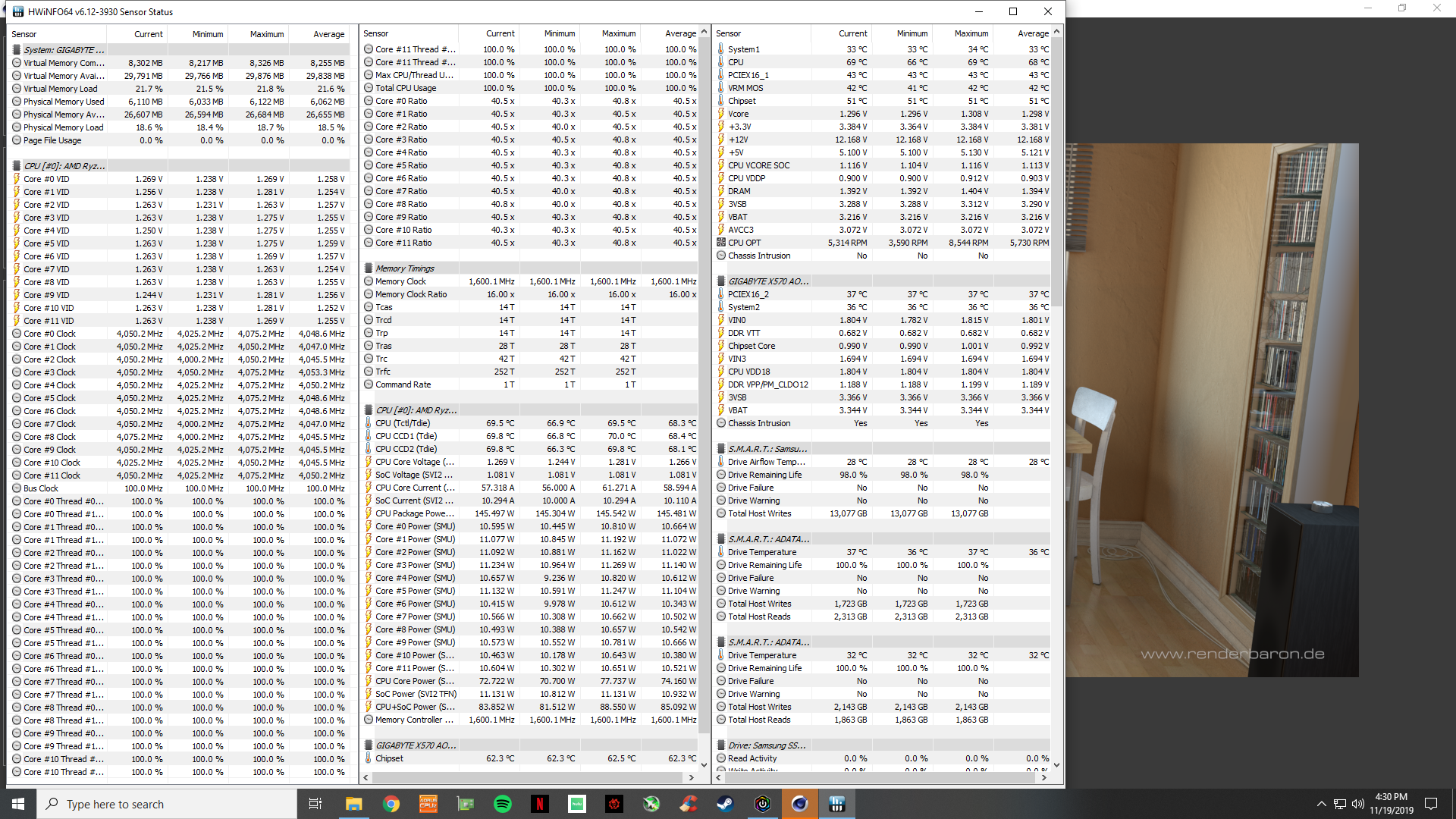The height and width of the screenshot is (819, 1456).
Task: Select the 'Bus Clock' sensor row
Action: pyautogui.click(x=178, y=488)
